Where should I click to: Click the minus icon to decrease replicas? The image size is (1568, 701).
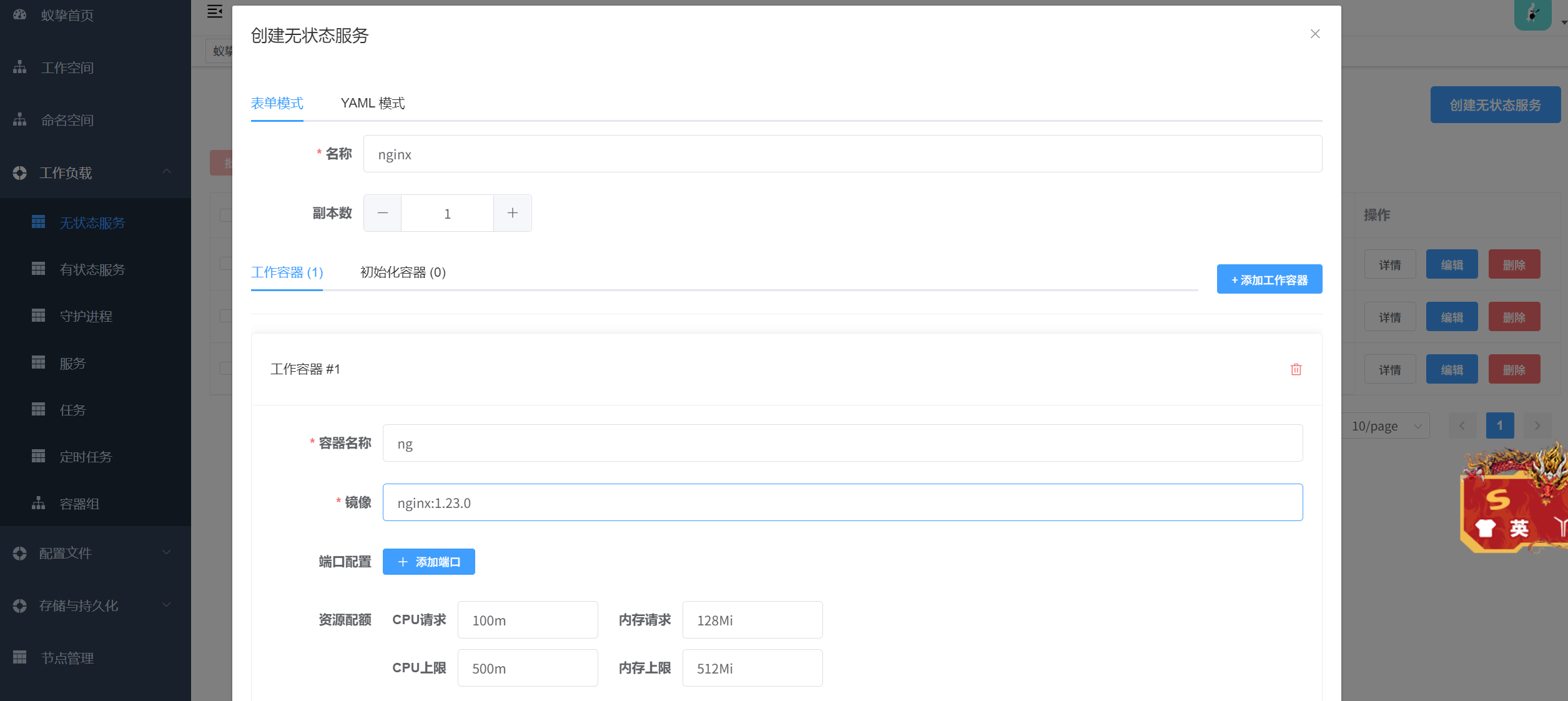tap(383, 213)
